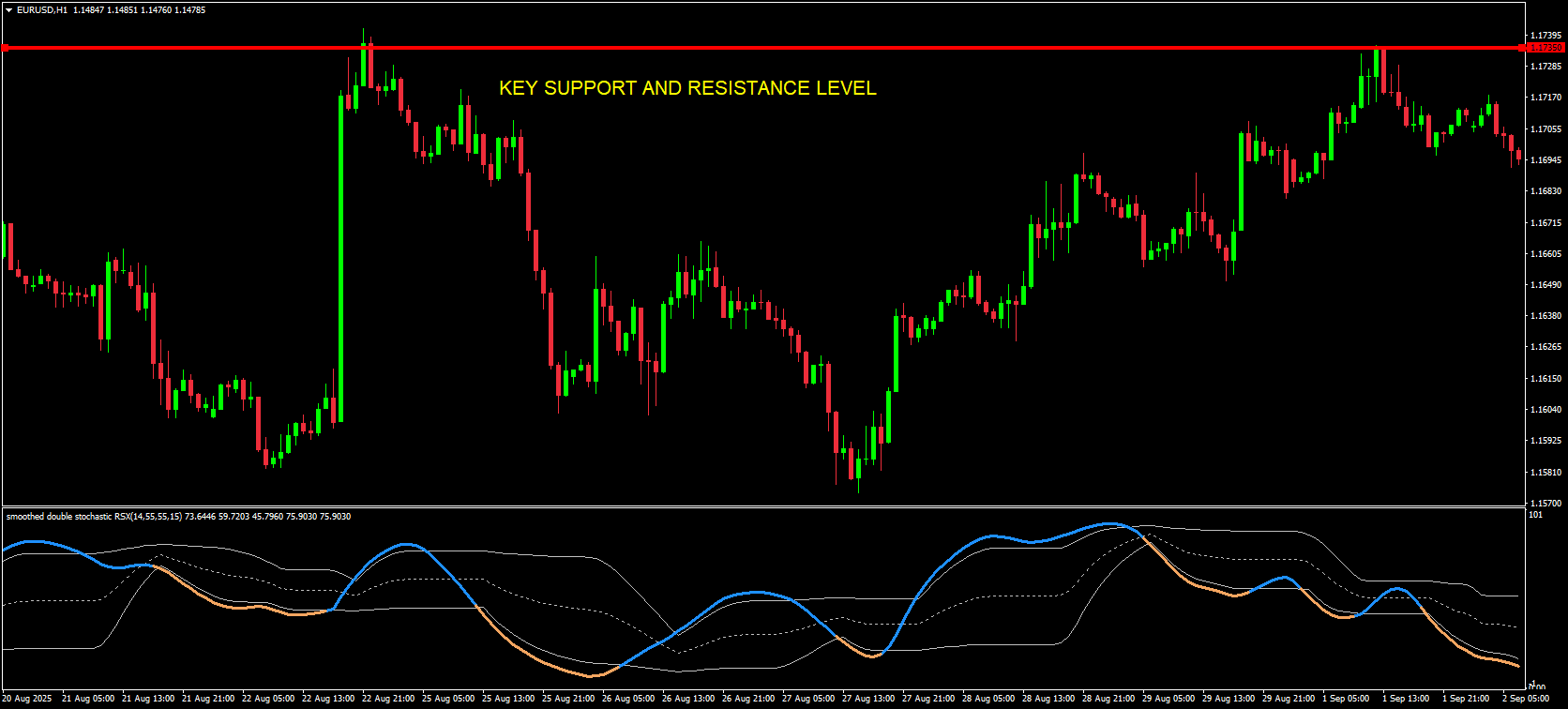
Task: Click the right anchor square of red line
Action: click(x=1522, y=47)
